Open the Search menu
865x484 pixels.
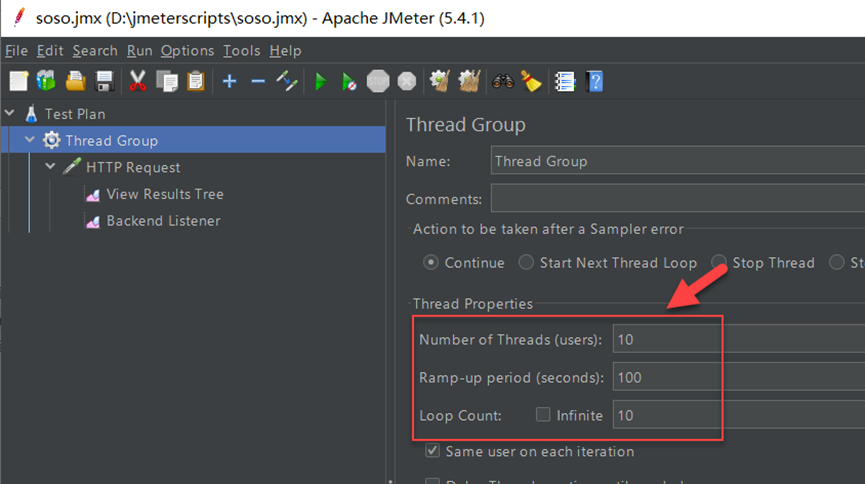click(x=95, y=51)
